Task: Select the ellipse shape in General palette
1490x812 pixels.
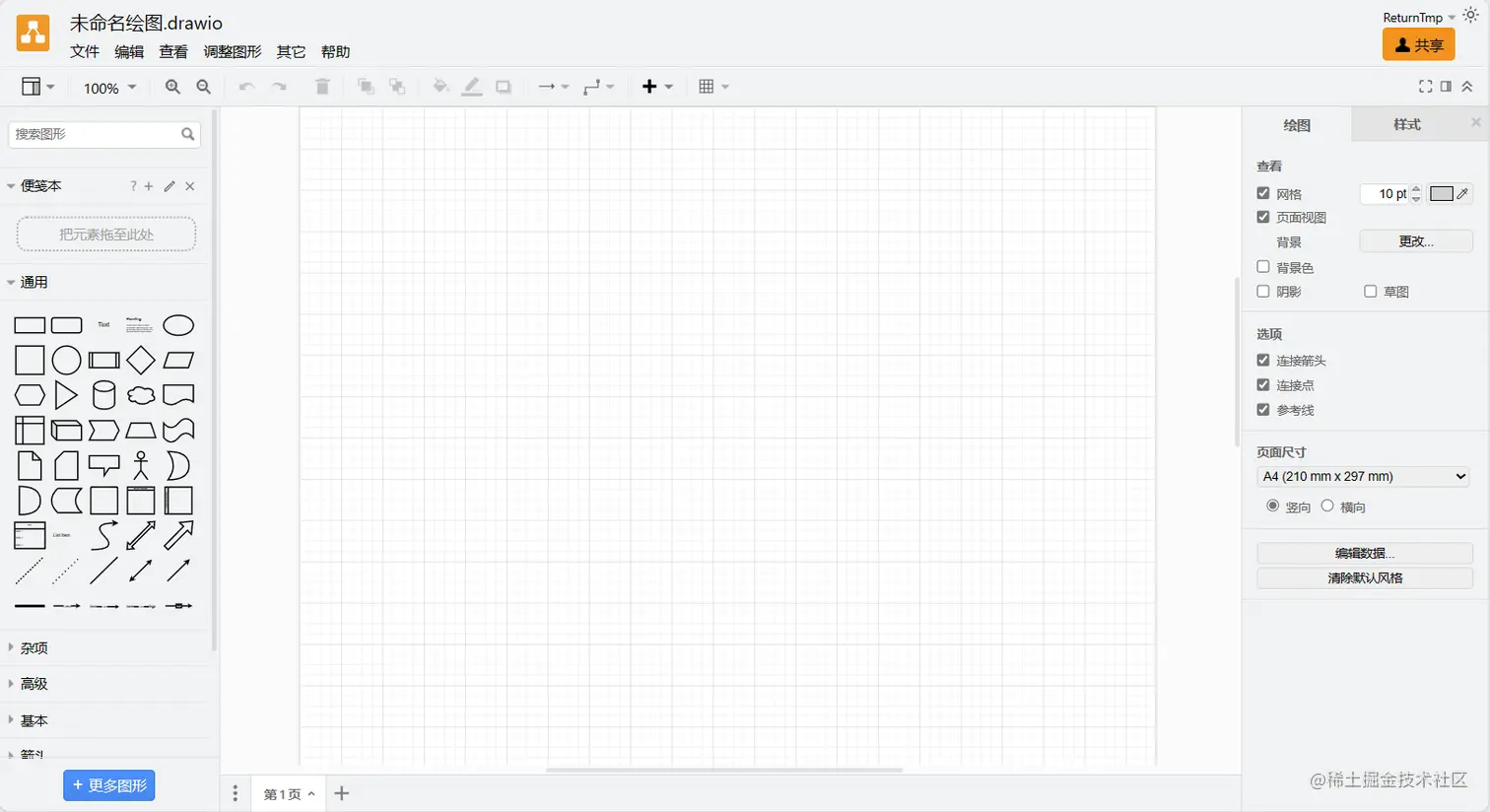Action: click(x=178, y=325)
